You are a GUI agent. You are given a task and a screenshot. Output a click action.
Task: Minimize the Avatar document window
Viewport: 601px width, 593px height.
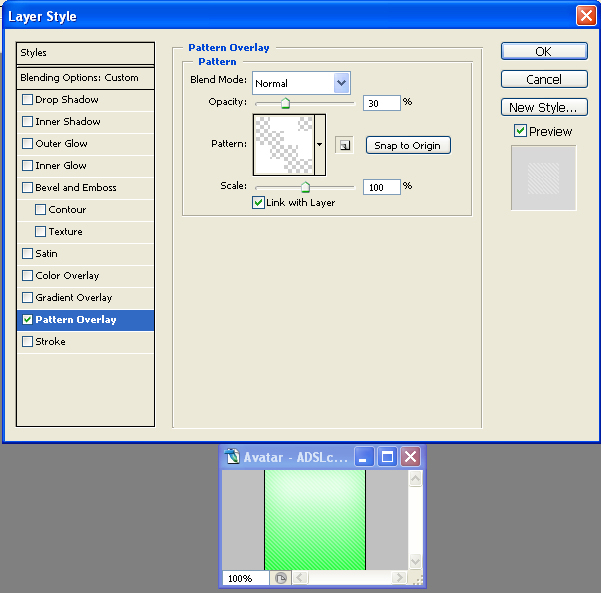pos(364,457)
